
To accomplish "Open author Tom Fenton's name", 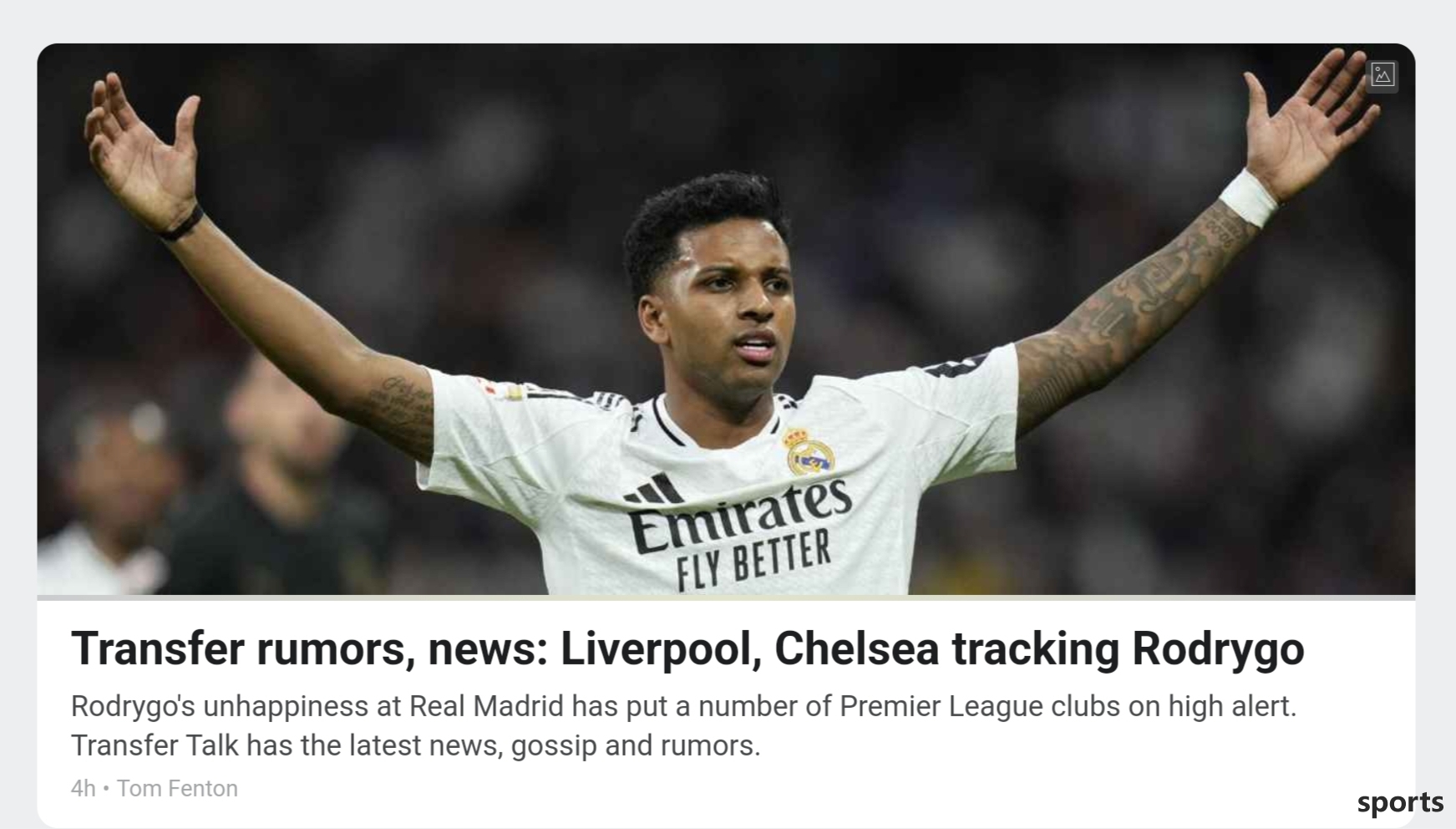I will click(x=177, y=788).
